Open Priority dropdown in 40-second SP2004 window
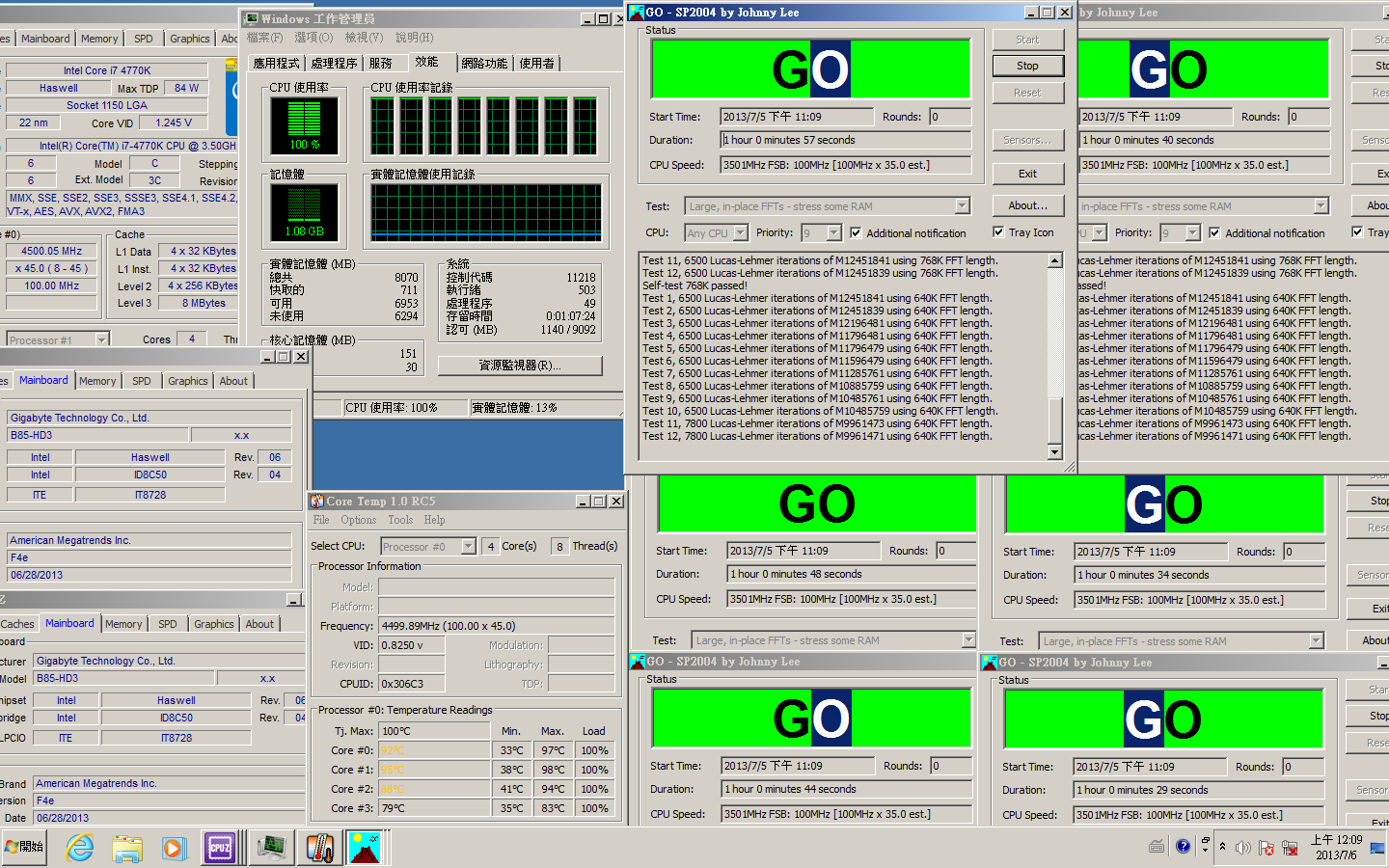 (x=1193, y=233)
